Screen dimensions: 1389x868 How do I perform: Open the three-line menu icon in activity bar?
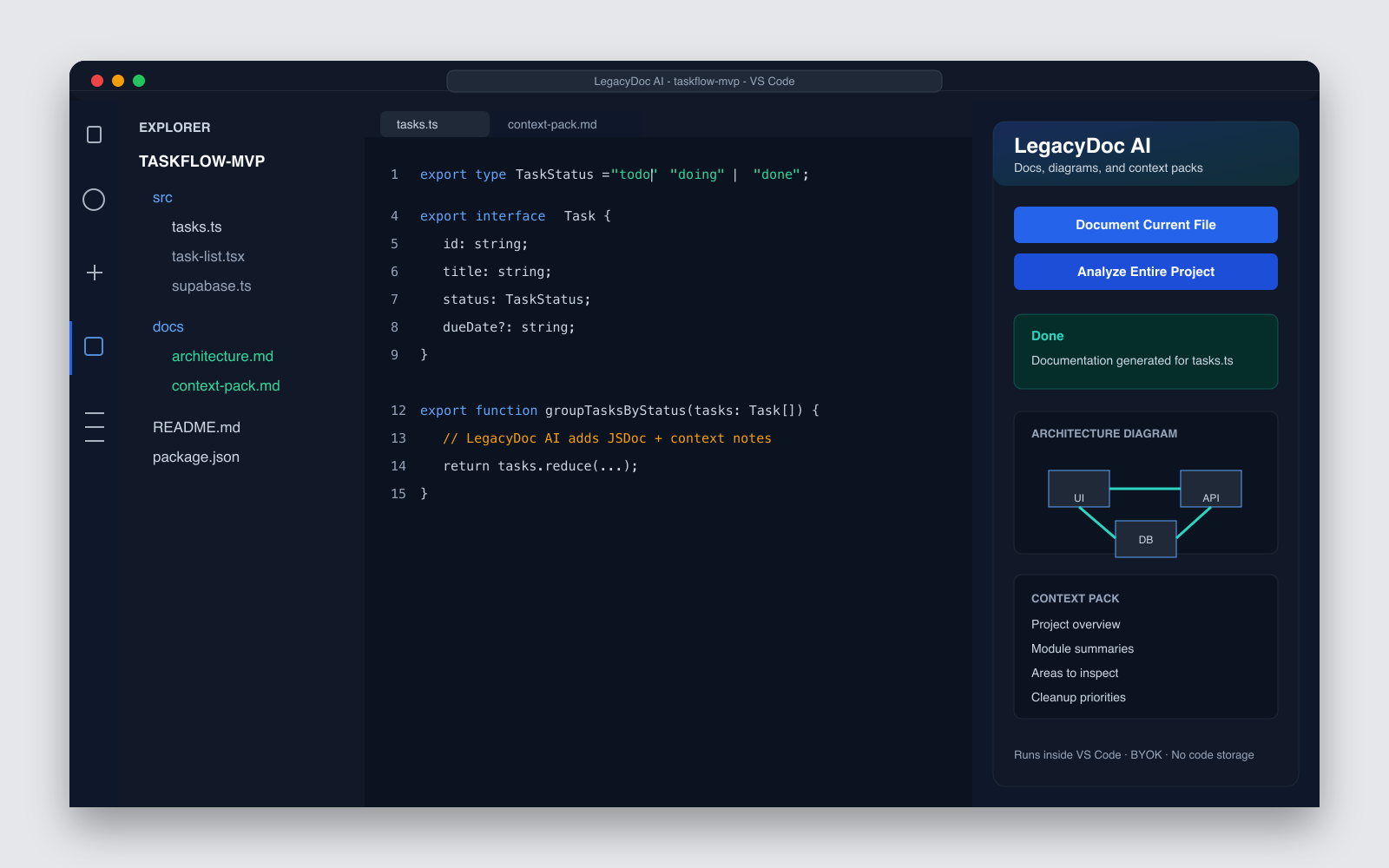(x=95, y=427)
